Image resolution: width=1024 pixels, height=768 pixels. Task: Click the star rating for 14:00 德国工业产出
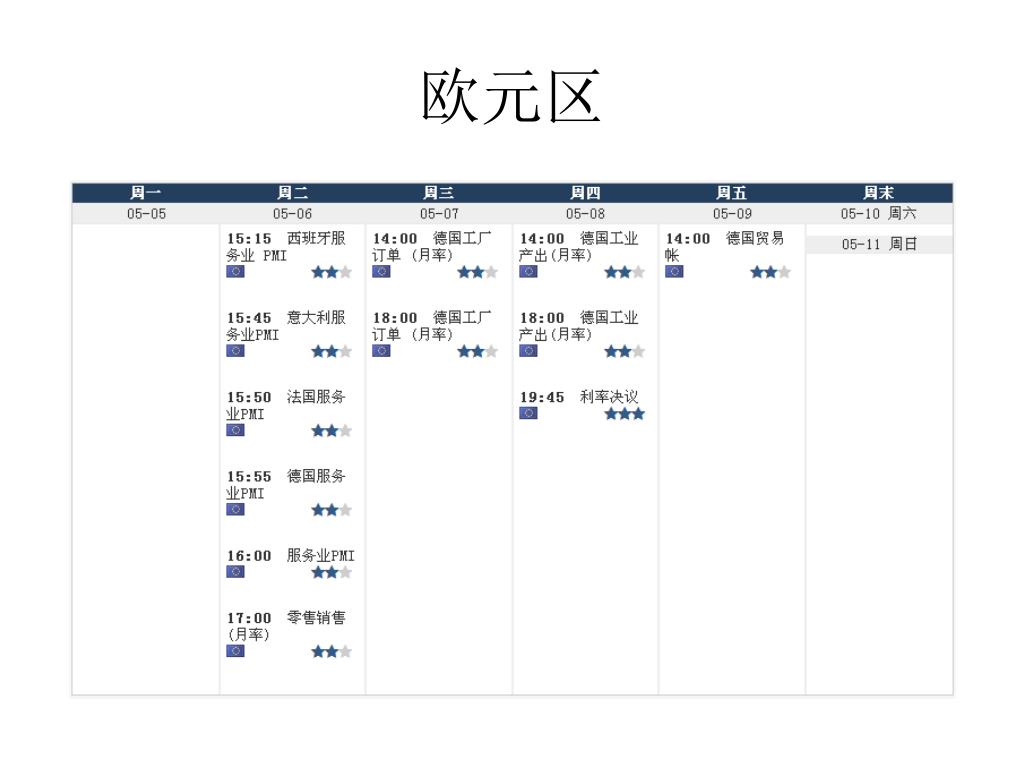[x=624, y=272]
